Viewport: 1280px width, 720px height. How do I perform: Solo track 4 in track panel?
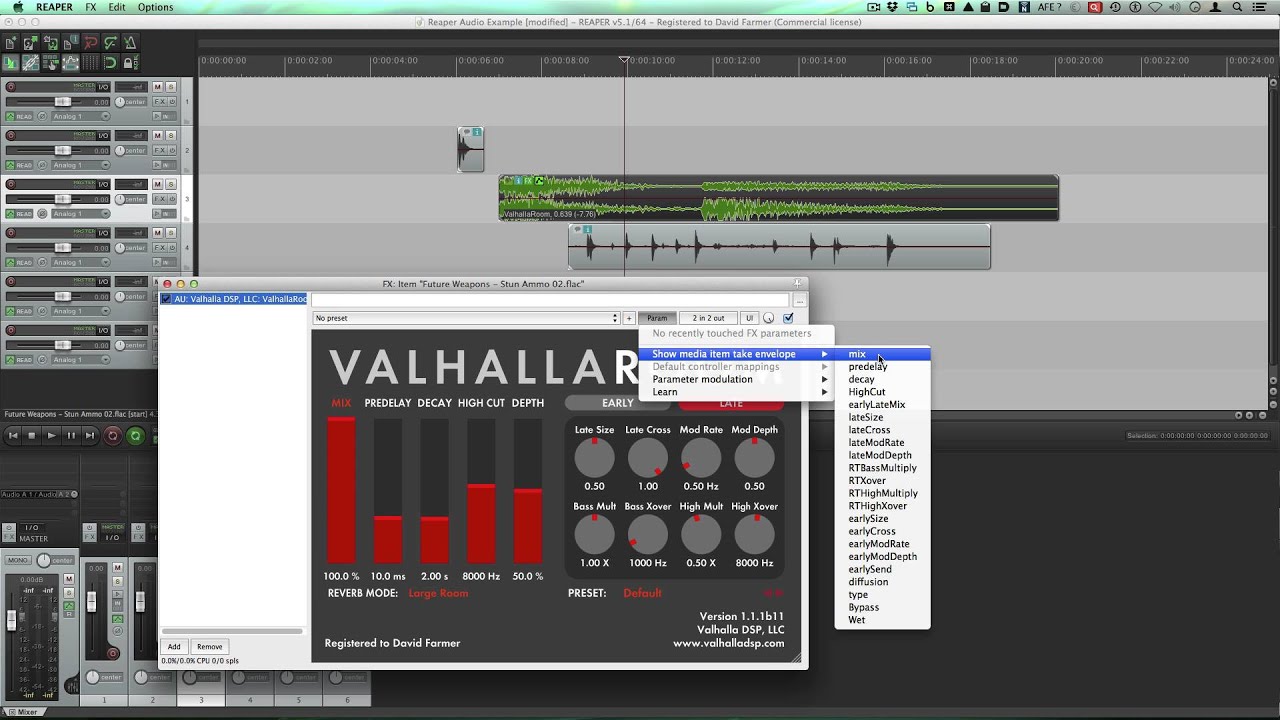[x=171, y=233]
